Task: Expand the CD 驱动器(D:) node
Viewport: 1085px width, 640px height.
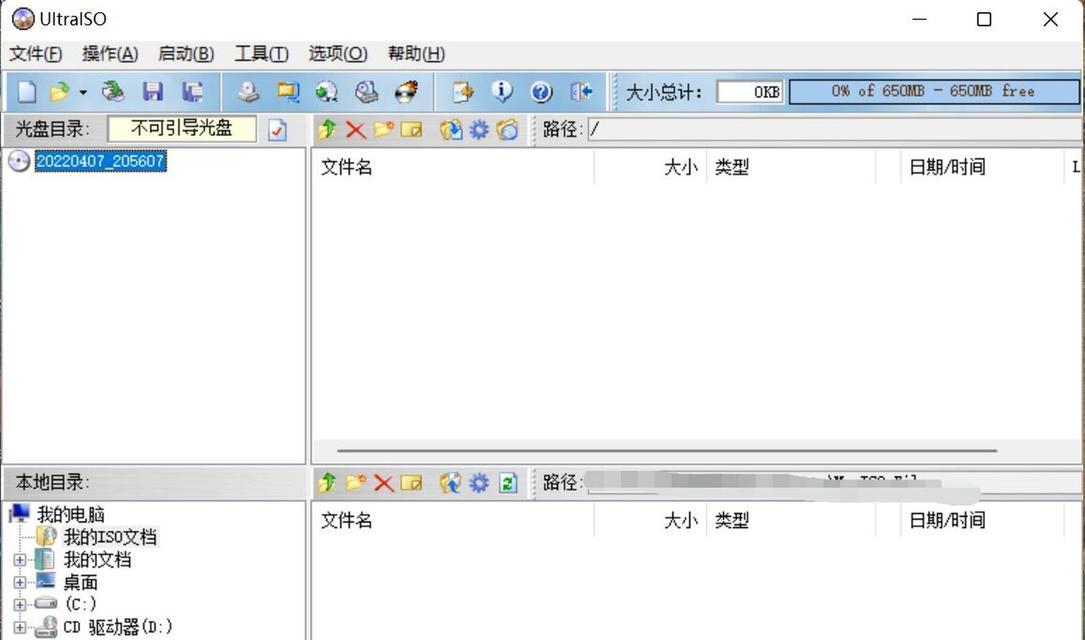Action: coord(19,628)
